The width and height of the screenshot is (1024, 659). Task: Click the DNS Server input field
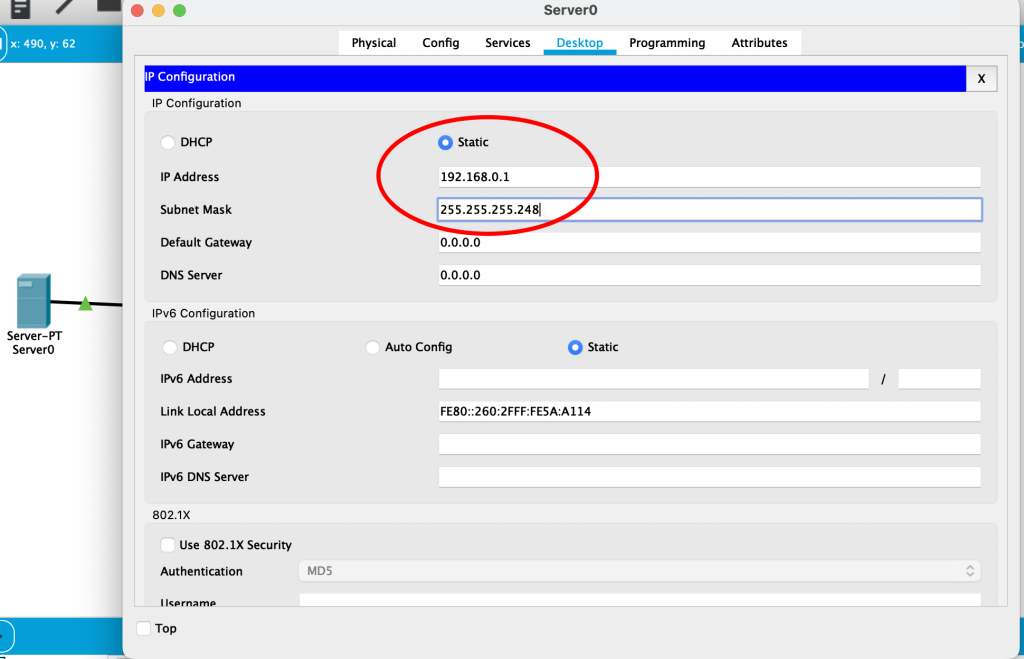(x=709, y=275)
